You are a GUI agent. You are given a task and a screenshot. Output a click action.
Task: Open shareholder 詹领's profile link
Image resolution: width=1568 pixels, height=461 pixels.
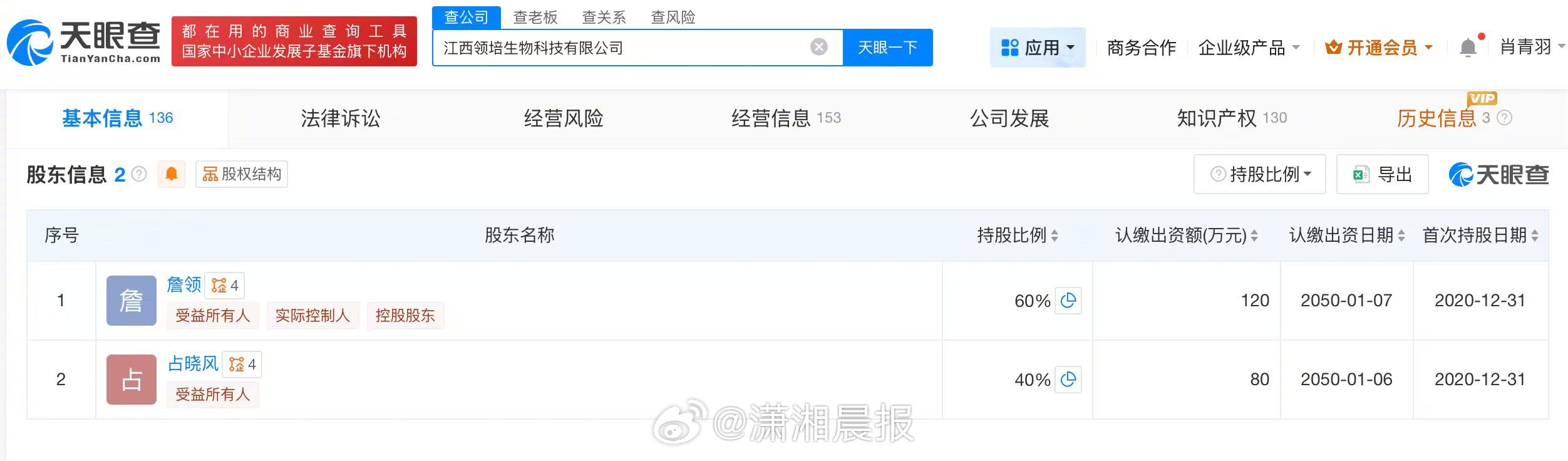[x=184, y=285]
